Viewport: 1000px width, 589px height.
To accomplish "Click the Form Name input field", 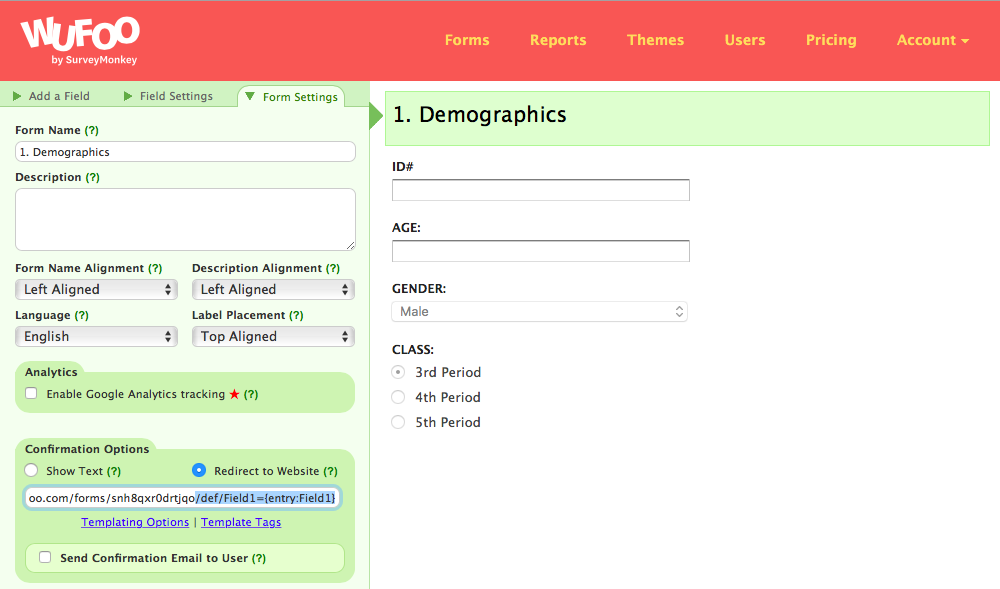I will 185,152.
